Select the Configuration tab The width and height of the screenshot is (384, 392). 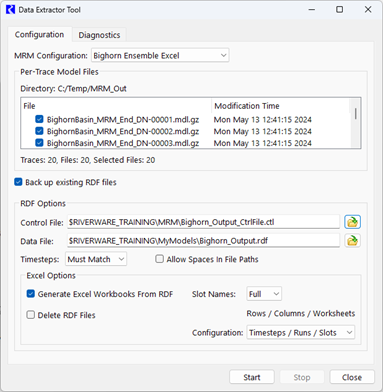click(x=39, y=35)
